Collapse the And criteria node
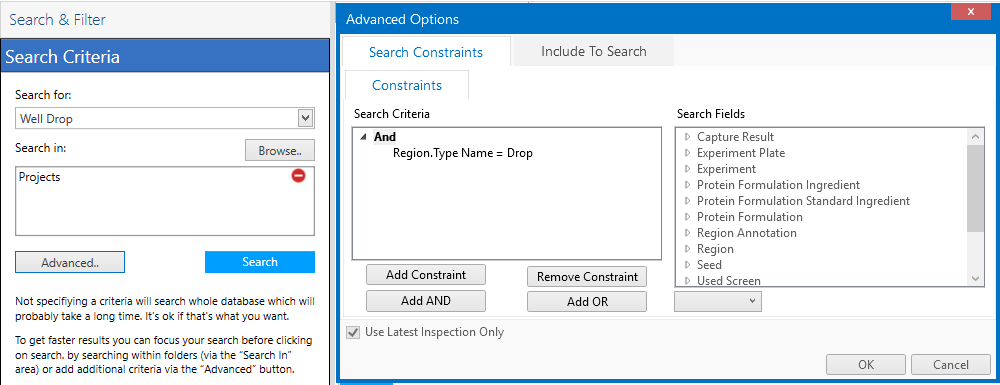 click(x=363, y=137)
